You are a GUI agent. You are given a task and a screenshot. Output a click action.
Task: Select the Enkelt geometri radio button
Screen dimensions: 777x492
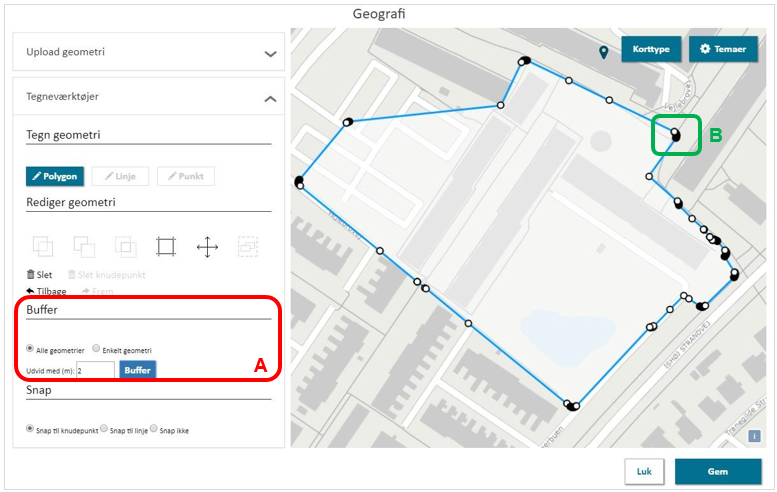coord(96,349)
